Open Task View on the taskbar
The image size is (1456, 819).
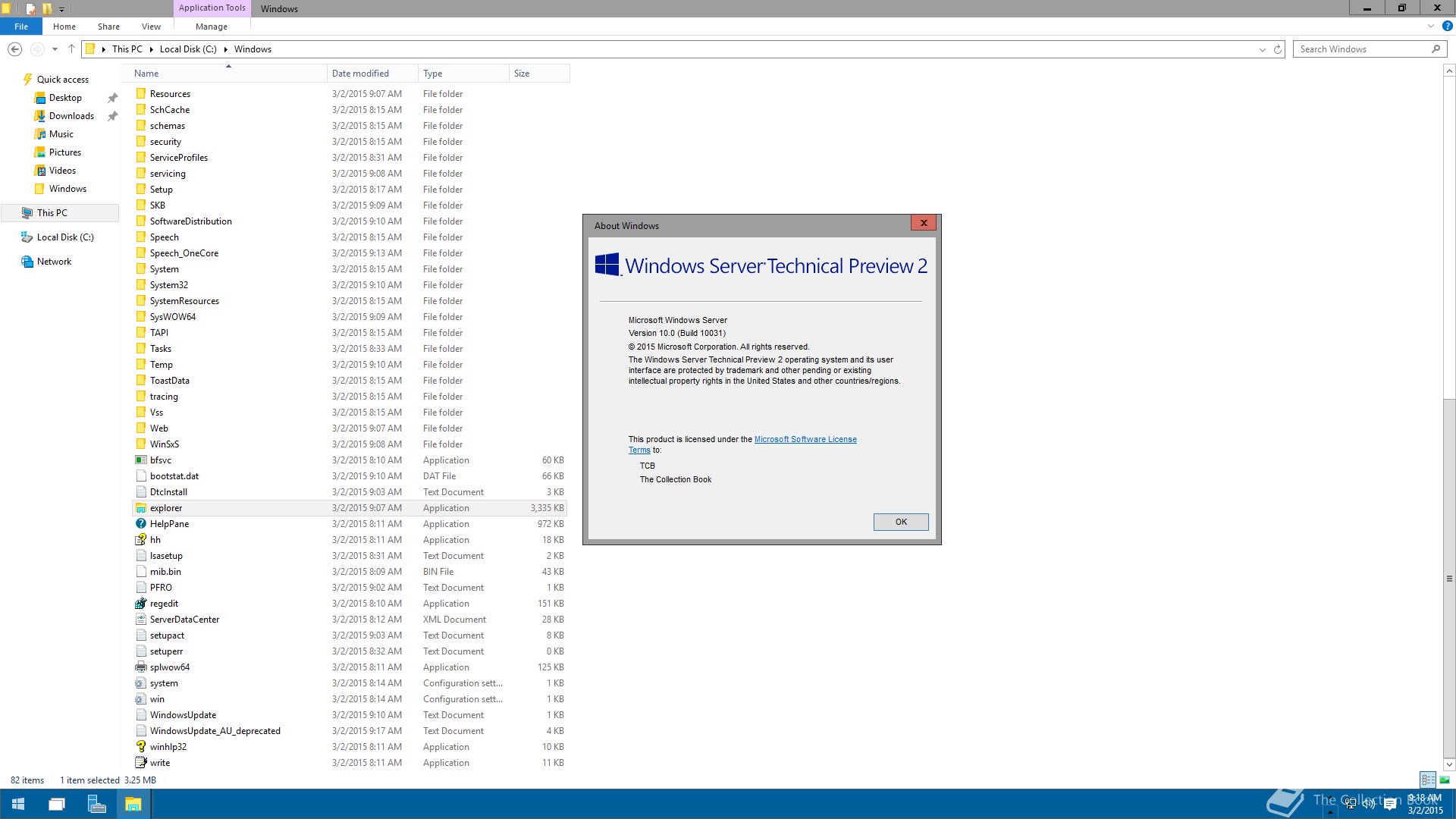click(x=57, y=804)
